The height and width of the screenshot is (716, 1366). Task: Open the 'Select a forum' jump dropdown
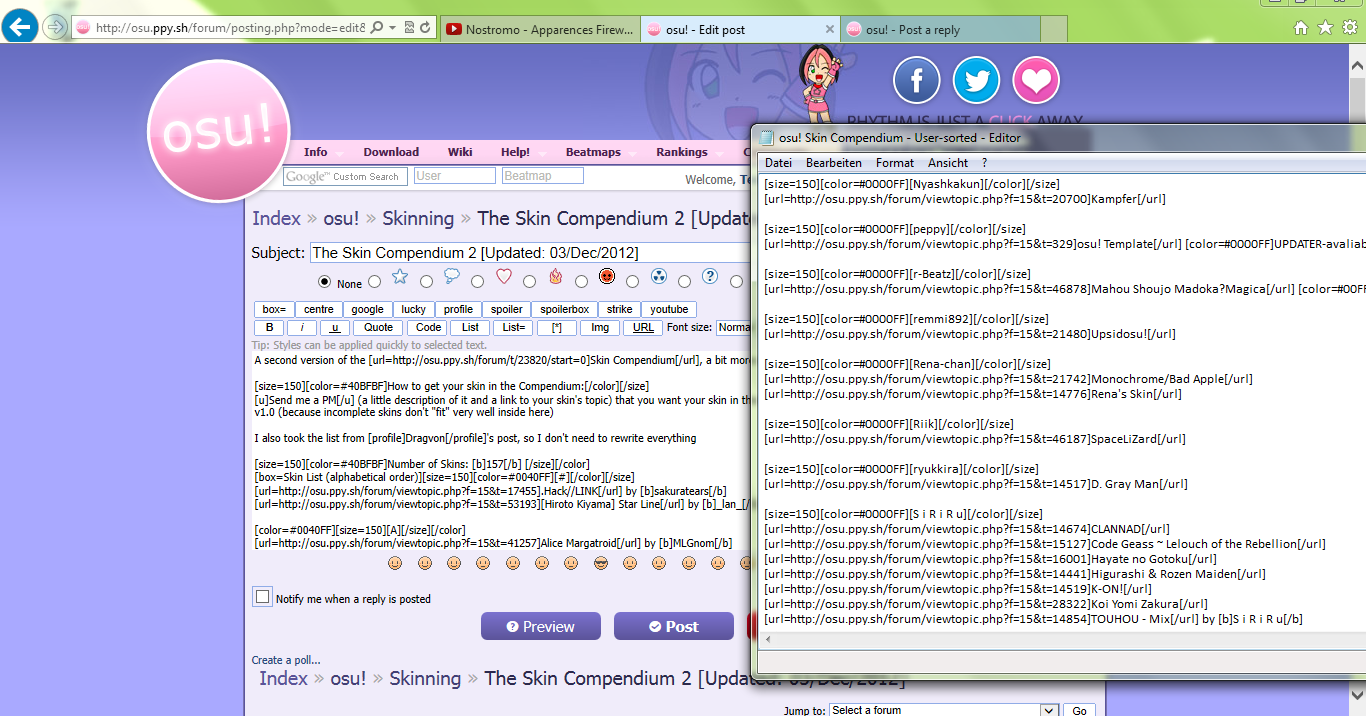click(x=943, y=710)
